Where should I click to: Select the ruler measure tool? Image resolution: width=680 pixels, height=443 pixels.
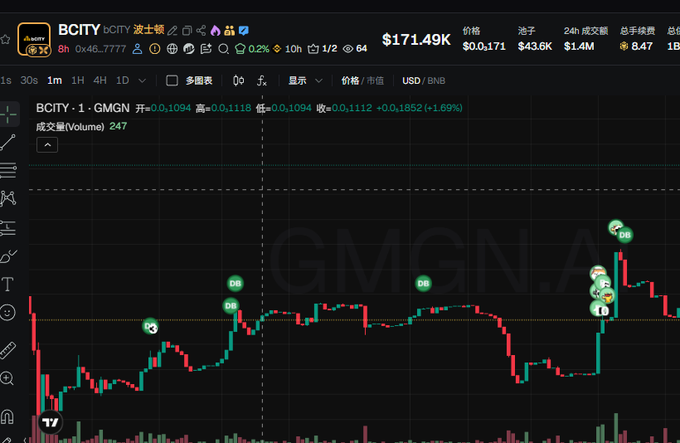8,350
